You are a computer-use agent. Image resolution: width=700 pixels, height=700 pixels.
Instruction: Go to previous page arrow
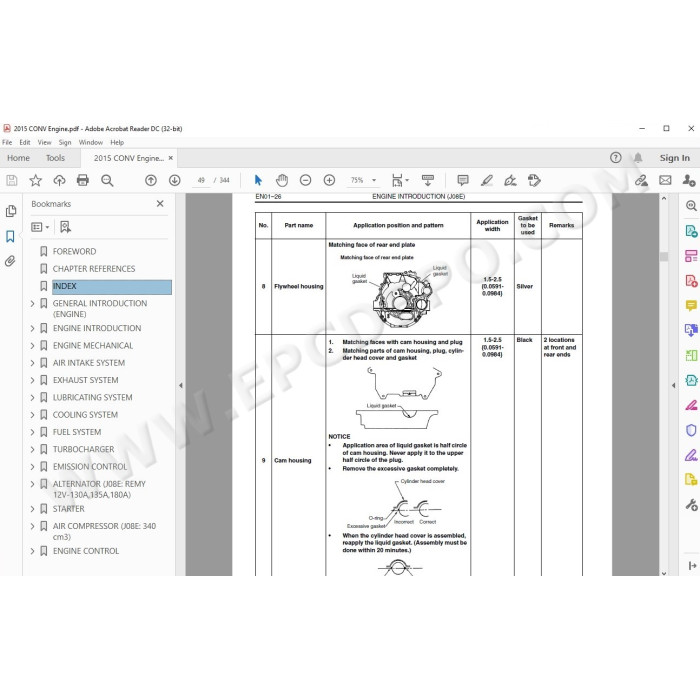(151, 180)
